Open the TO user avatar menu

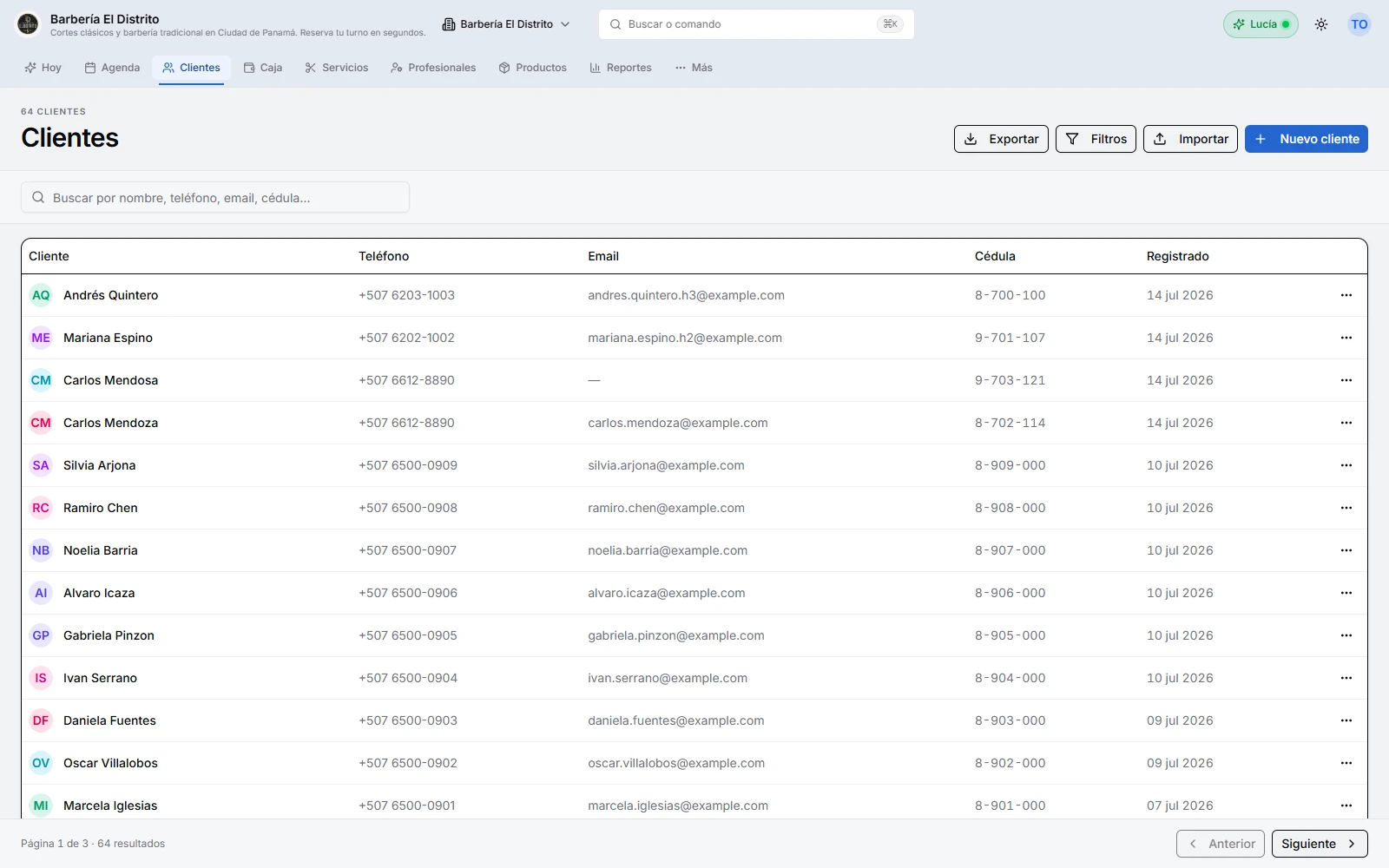click(x=1359, y=24)
